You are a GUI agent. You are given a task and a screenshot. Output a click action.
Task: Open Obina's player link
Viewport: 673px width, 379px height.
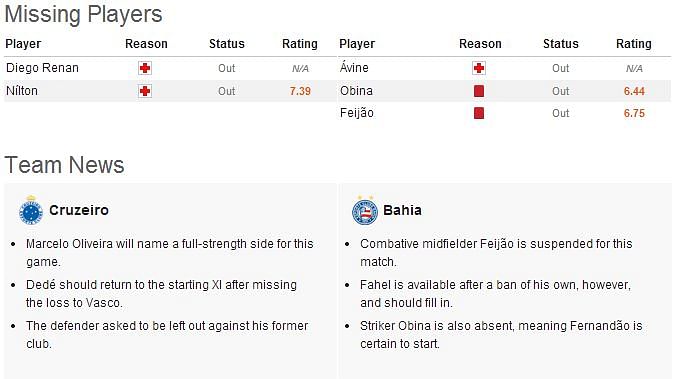[x=356, y=91]
